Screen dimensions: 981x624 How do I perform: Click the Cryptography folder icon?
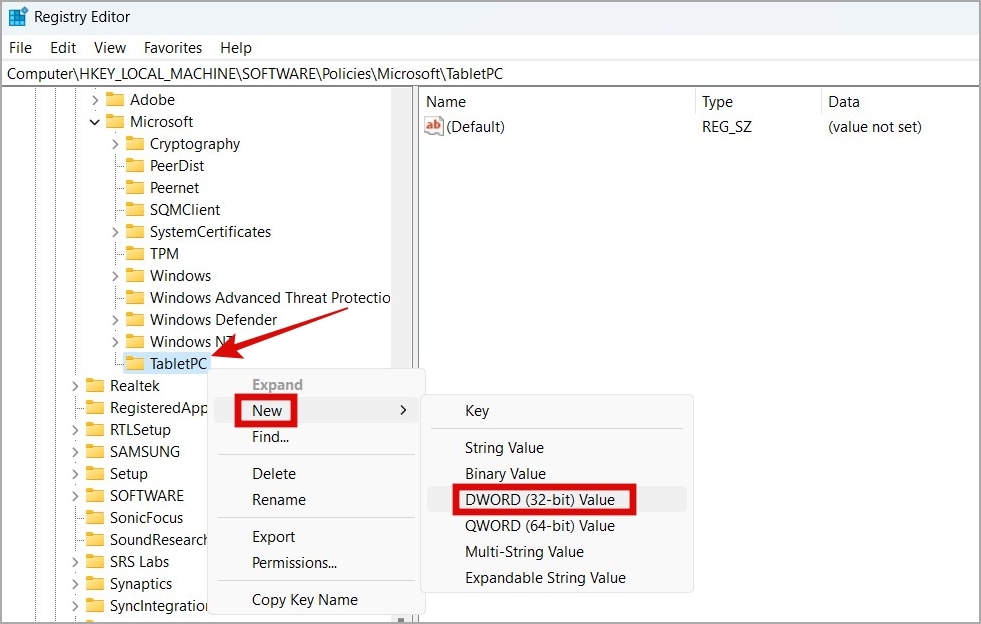click(x=135, y=144)
